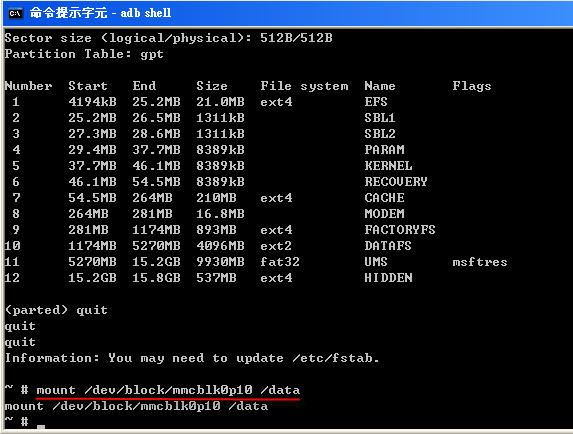Click the 9930MB size of UMS
Viewport: 573px width, 434px height.
(x=220, y=262)
